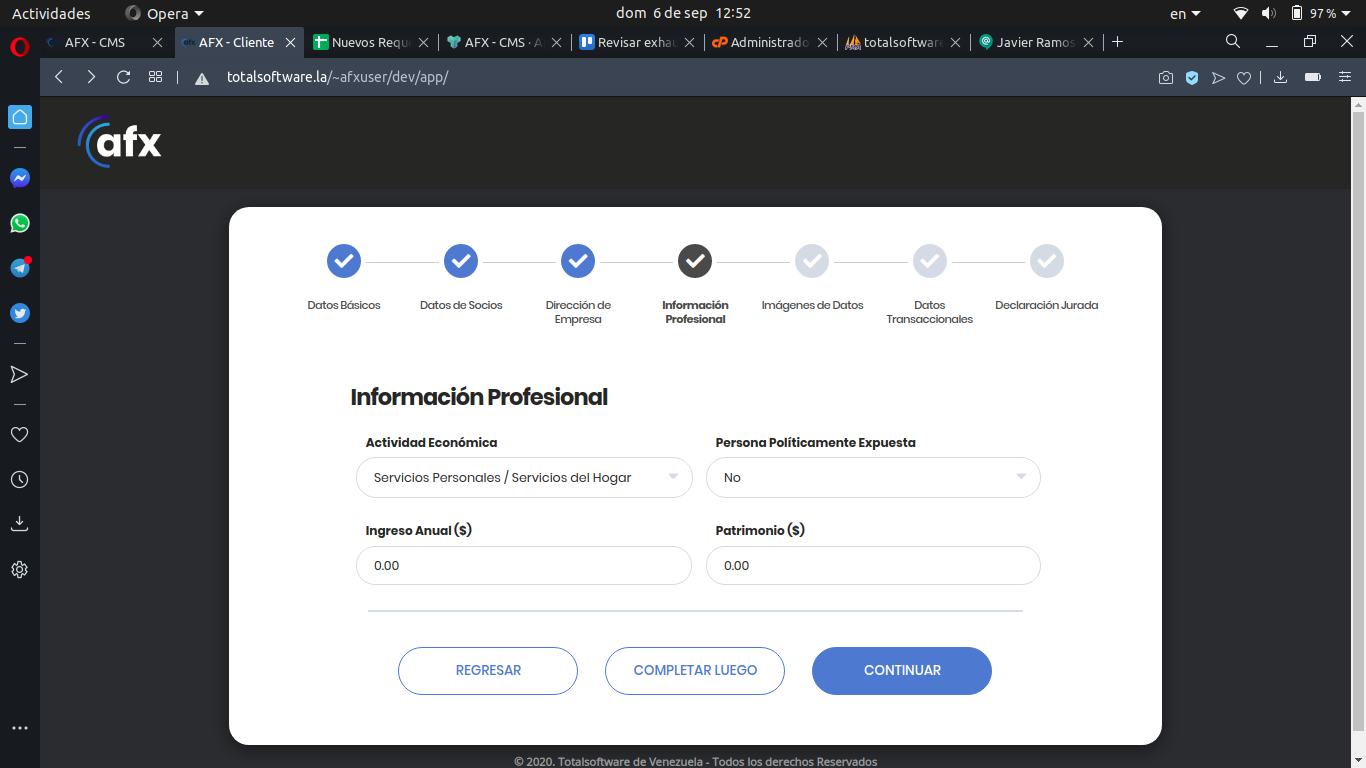Open the Opera application menu in top bar
The height and width of the screenshot is (768, 1366).
164,13
